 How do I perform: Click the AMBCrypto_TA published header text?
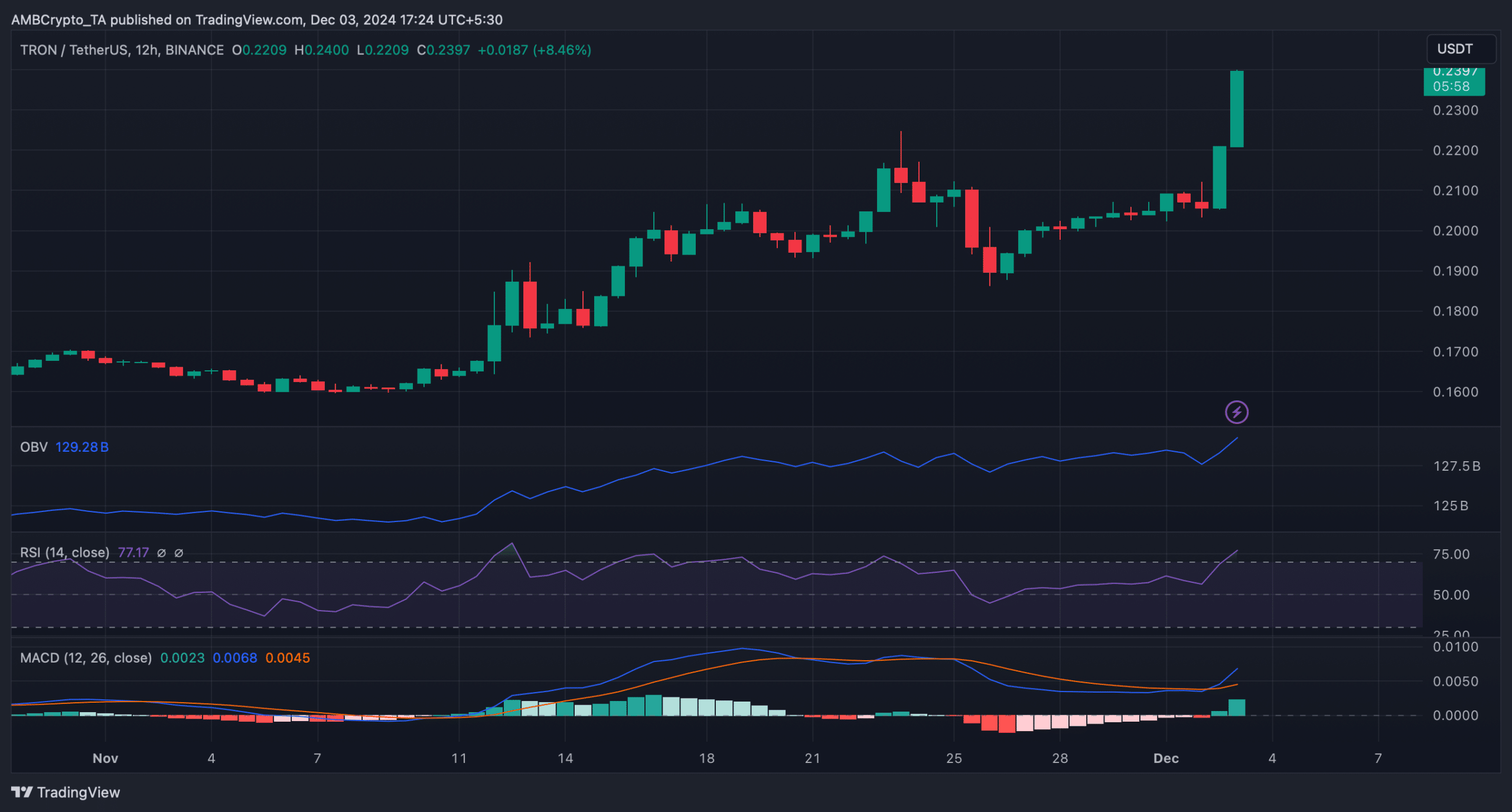[x=257, y=20]
